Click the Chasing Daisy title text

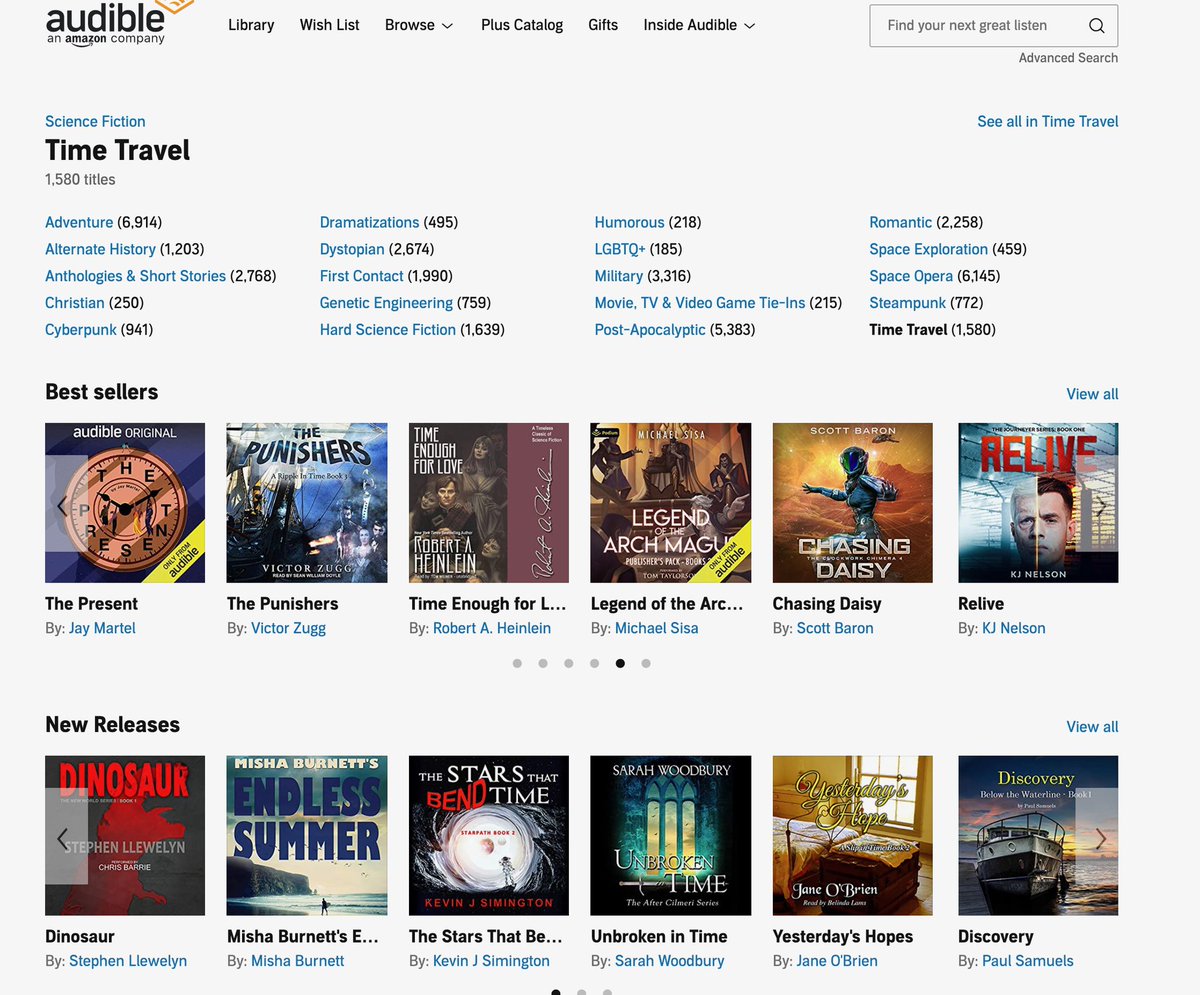click(826, 604)
